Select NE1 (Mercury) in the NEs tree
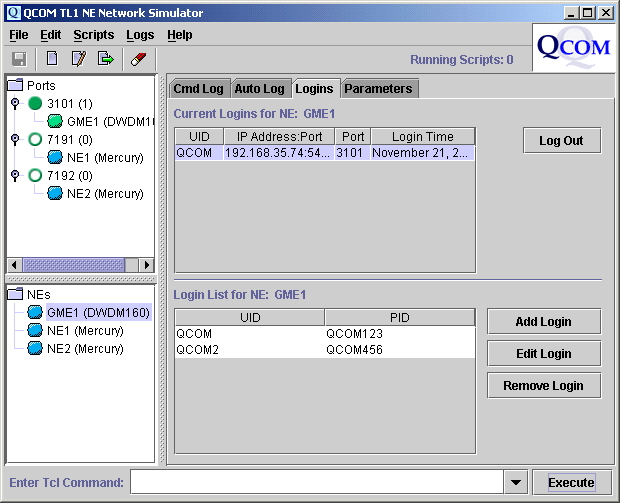The height and width of the screenshot is (503, 620). point(85,330)
